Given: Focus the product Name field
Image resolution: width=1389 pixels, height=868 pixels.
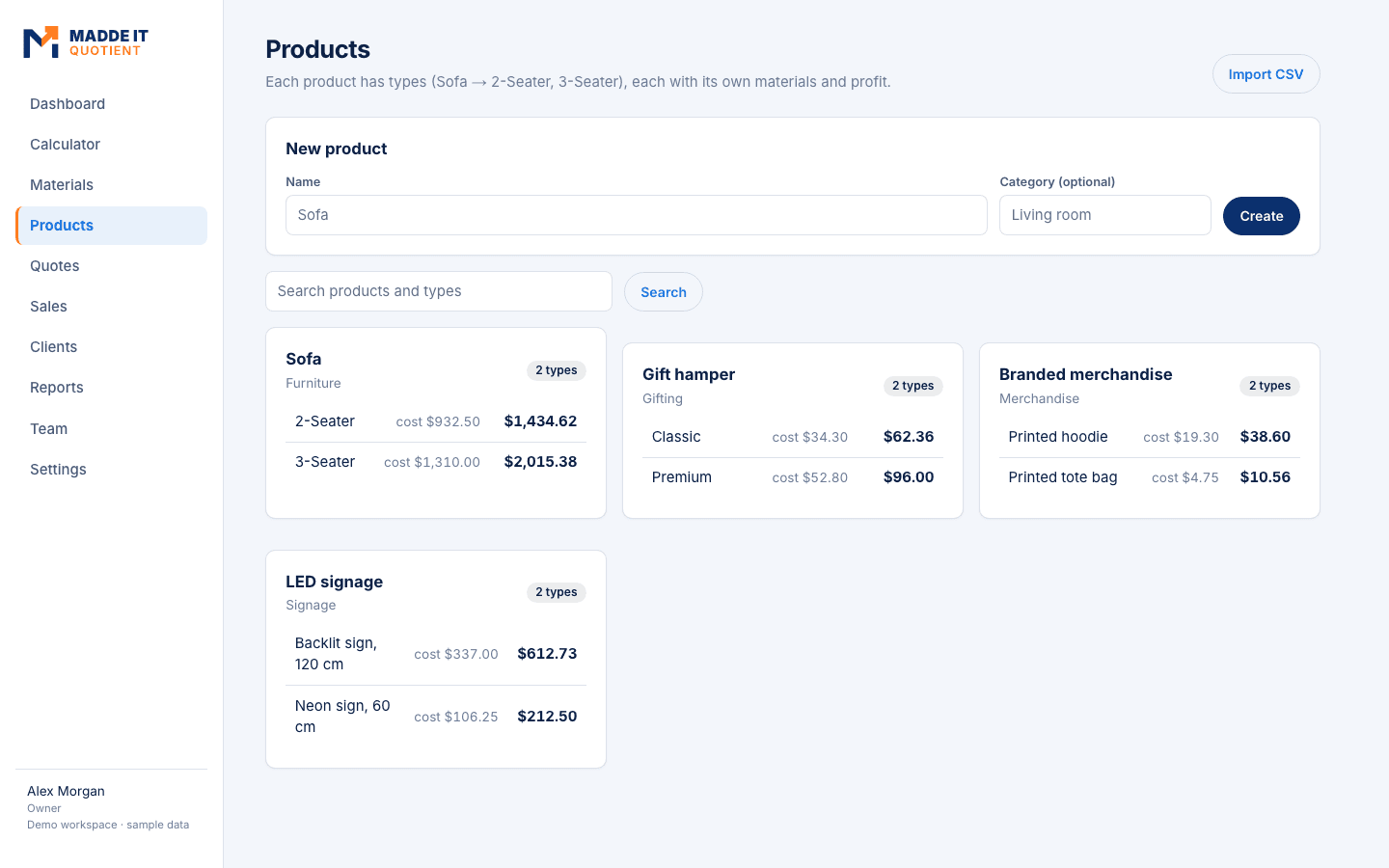Looking at the screenshot, I should pyautogui.click(x=636, y=215).
